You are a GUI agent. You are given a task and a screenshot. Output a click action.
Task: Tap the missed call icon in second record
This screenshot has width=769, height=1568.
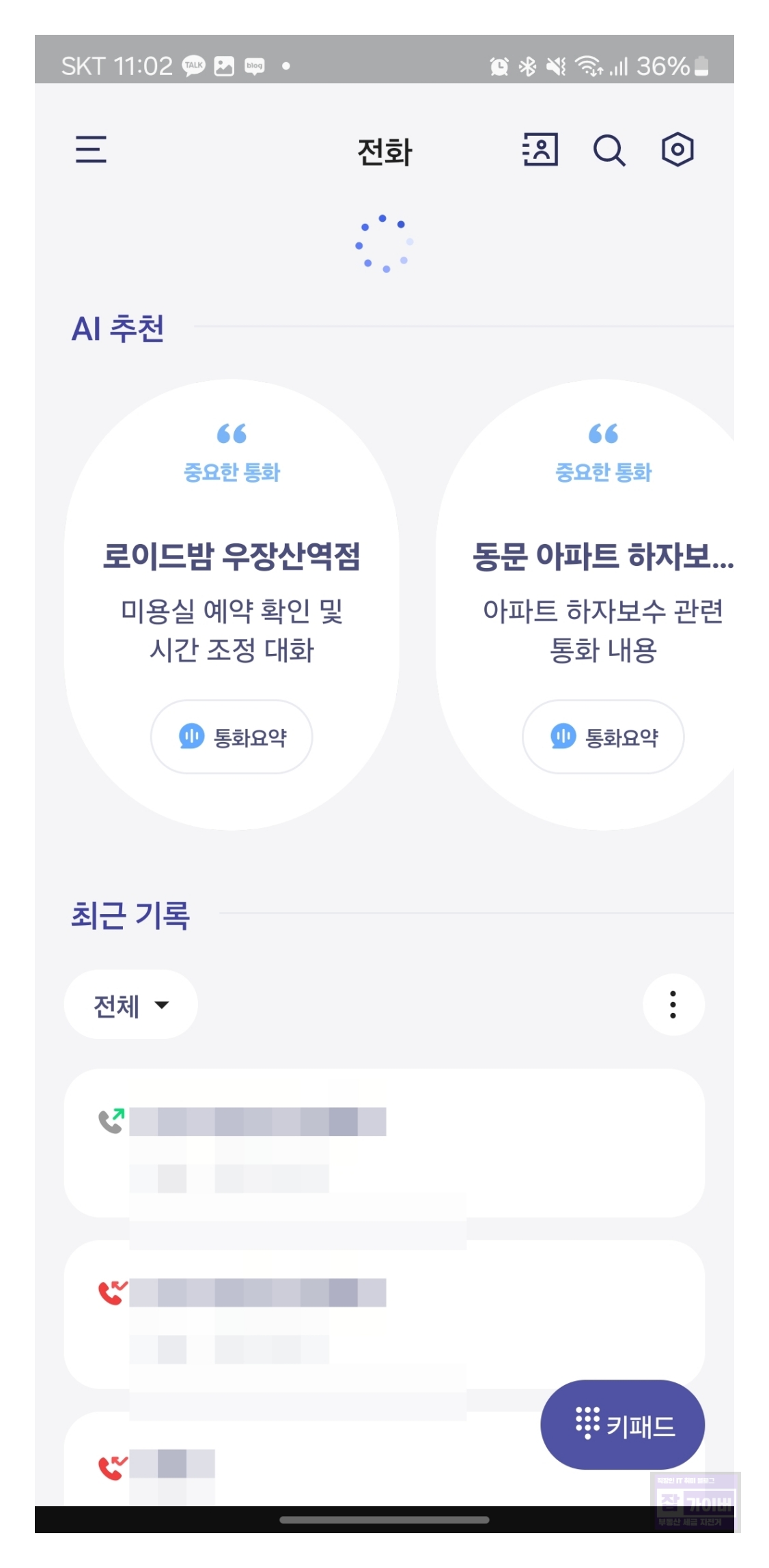(113, 1292)
